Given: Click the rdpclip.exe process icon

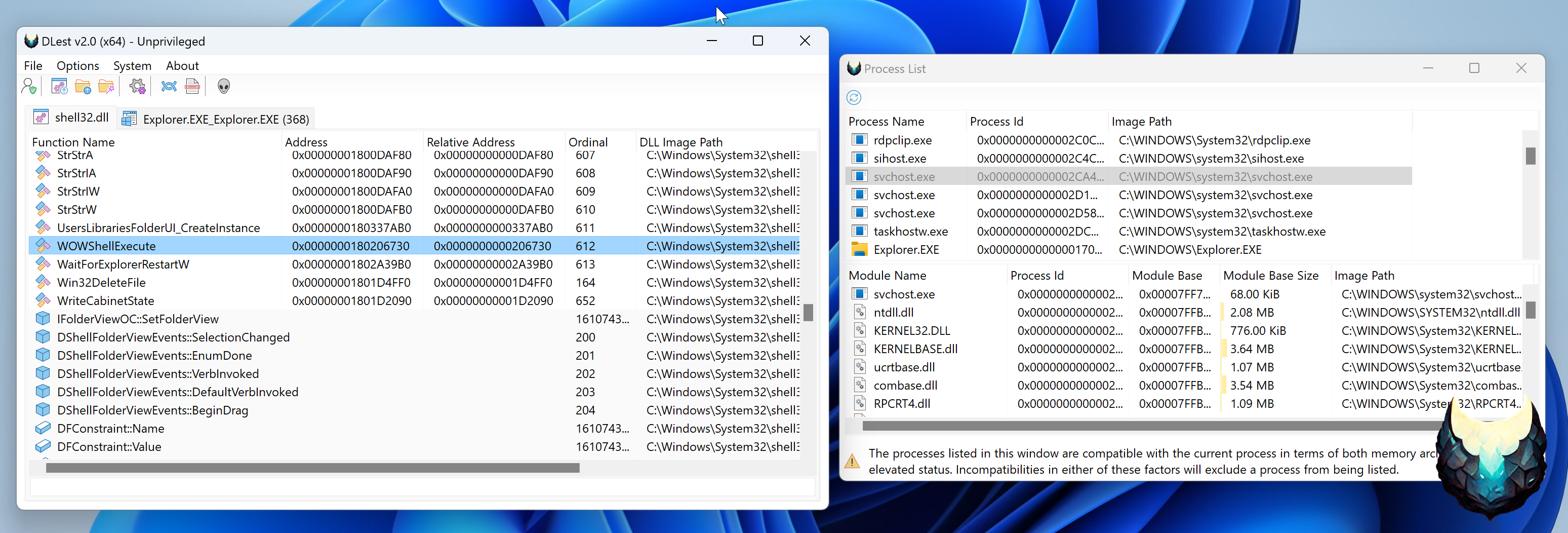Looking at the screenshot, I should click(x=860, y=139).
